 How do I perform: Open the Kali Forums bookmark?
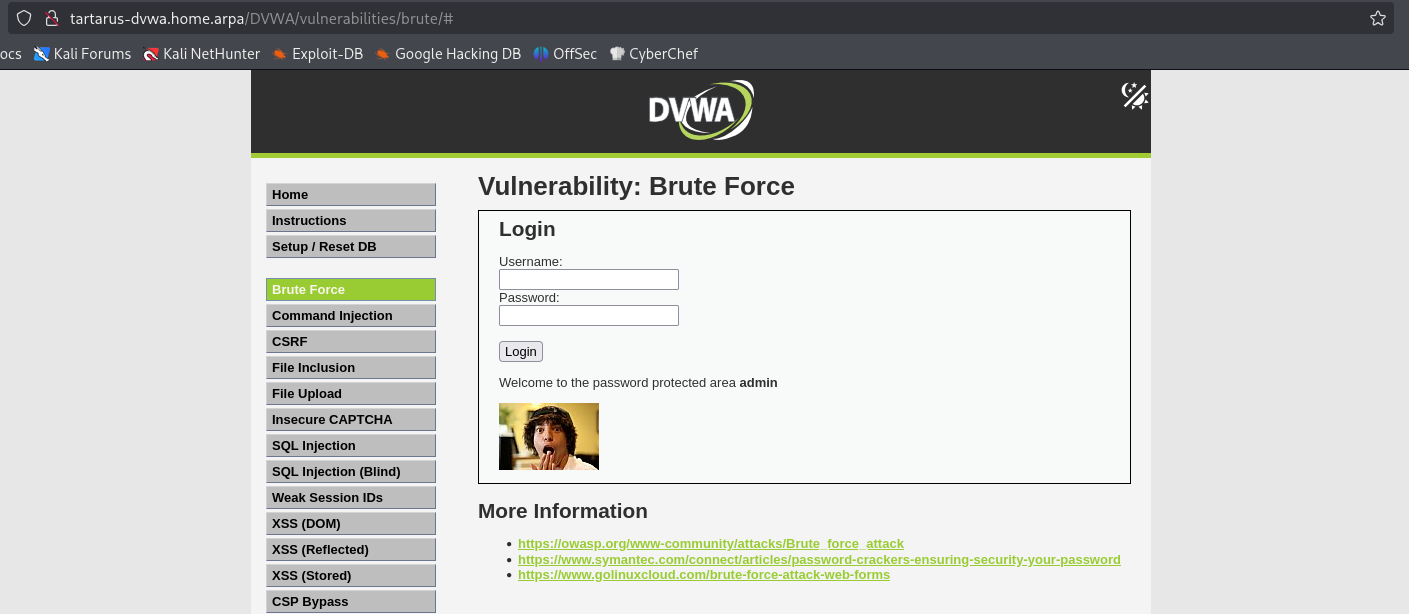pyautogui.click(x=82, y=54)
